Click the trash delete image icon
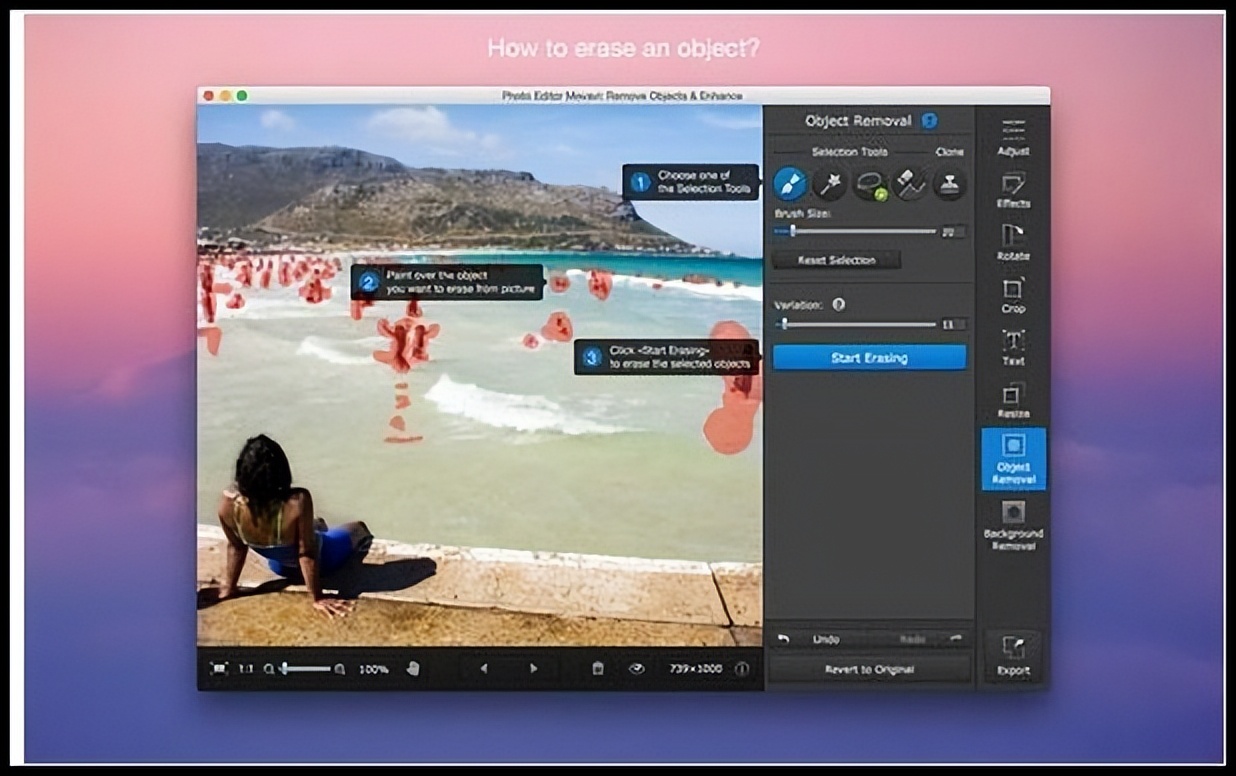 click(x=598, y=669)
